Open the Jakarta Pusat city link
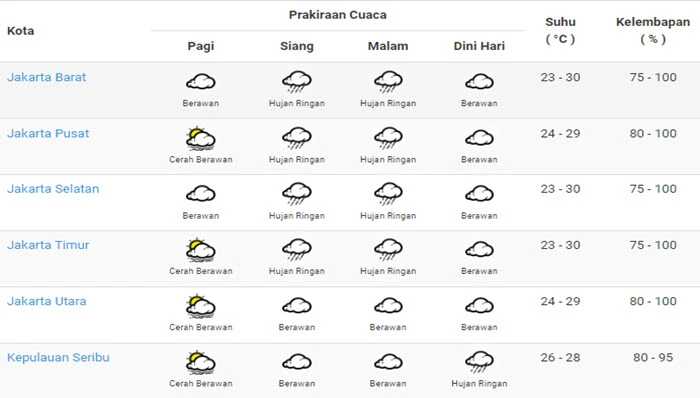Image resolution: width=700 pixels, height=398 pixels. 48,133
